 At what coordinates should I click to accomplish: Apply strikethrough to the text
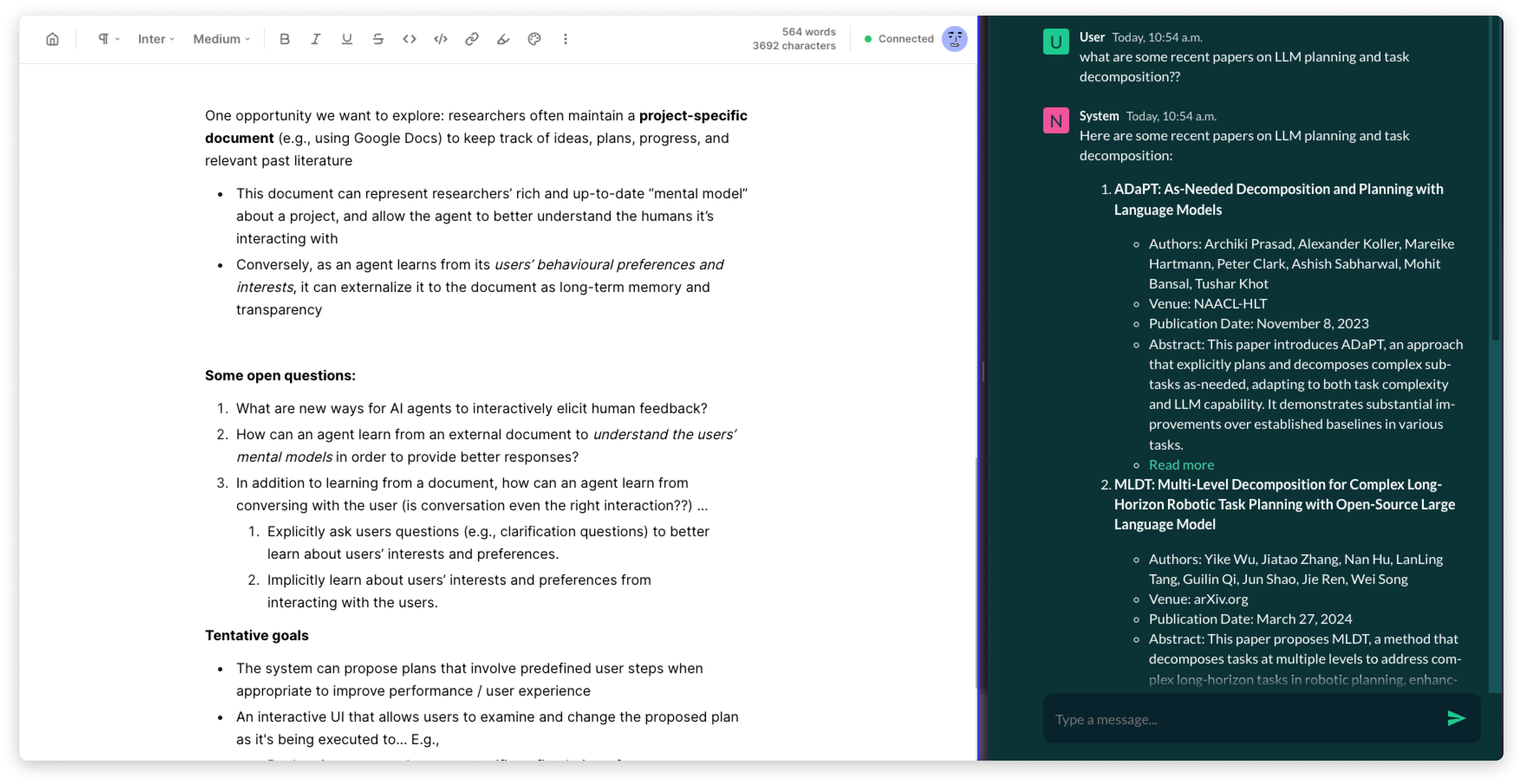click(378, 39)
